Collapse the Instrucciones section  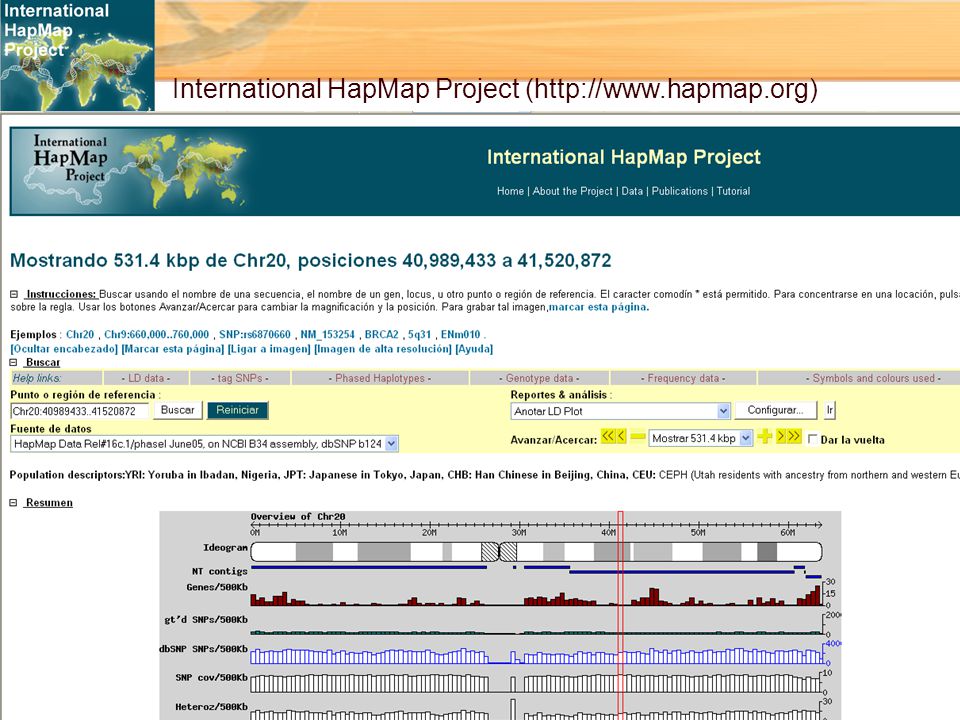pyautogui.click(x=14, y=294)
